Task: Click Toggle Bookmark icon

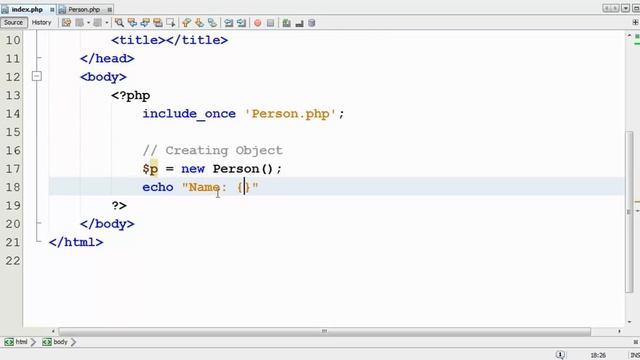Action: tap(212, 23)
